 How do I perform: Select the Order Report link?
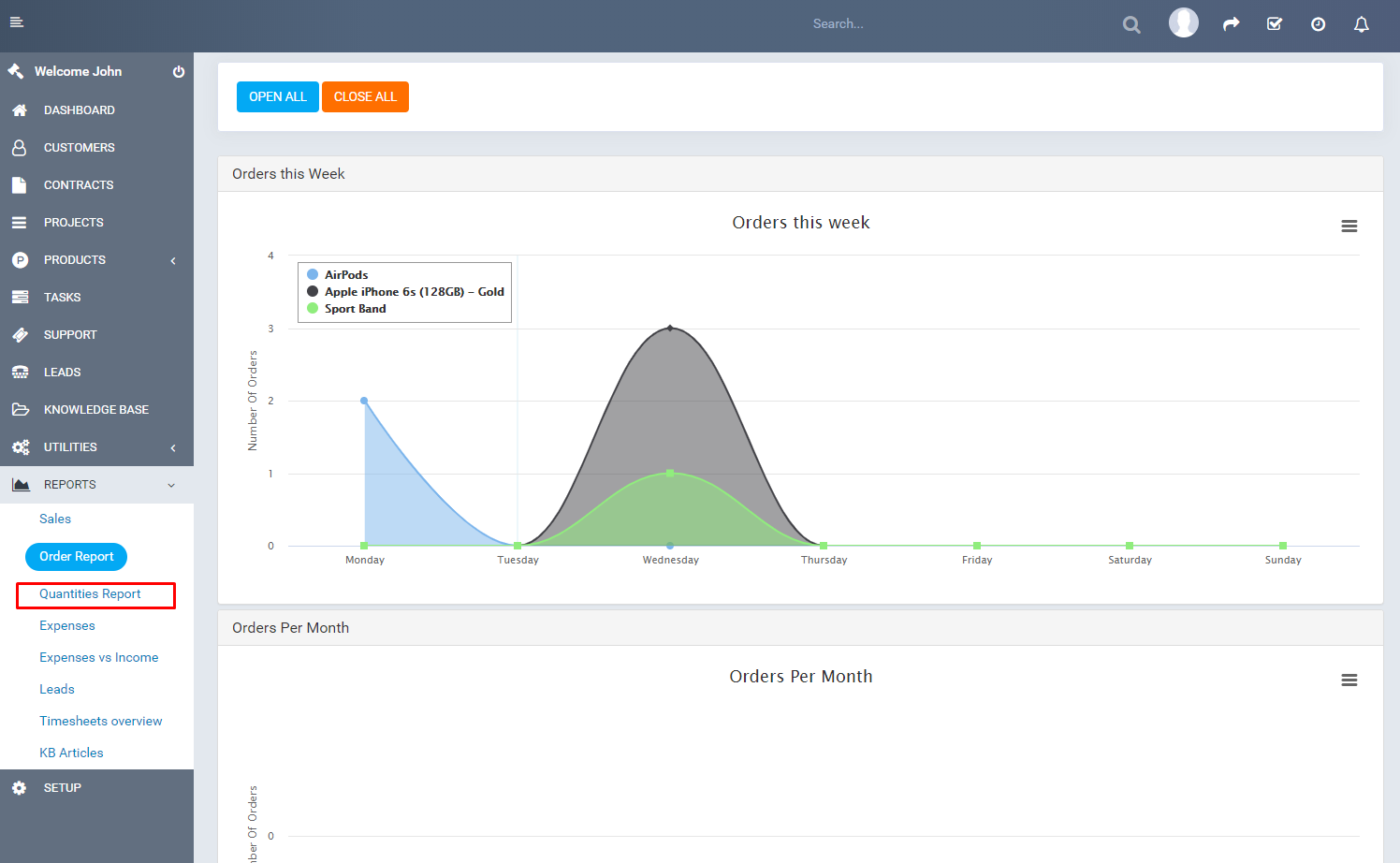click(x=77, y=557)
